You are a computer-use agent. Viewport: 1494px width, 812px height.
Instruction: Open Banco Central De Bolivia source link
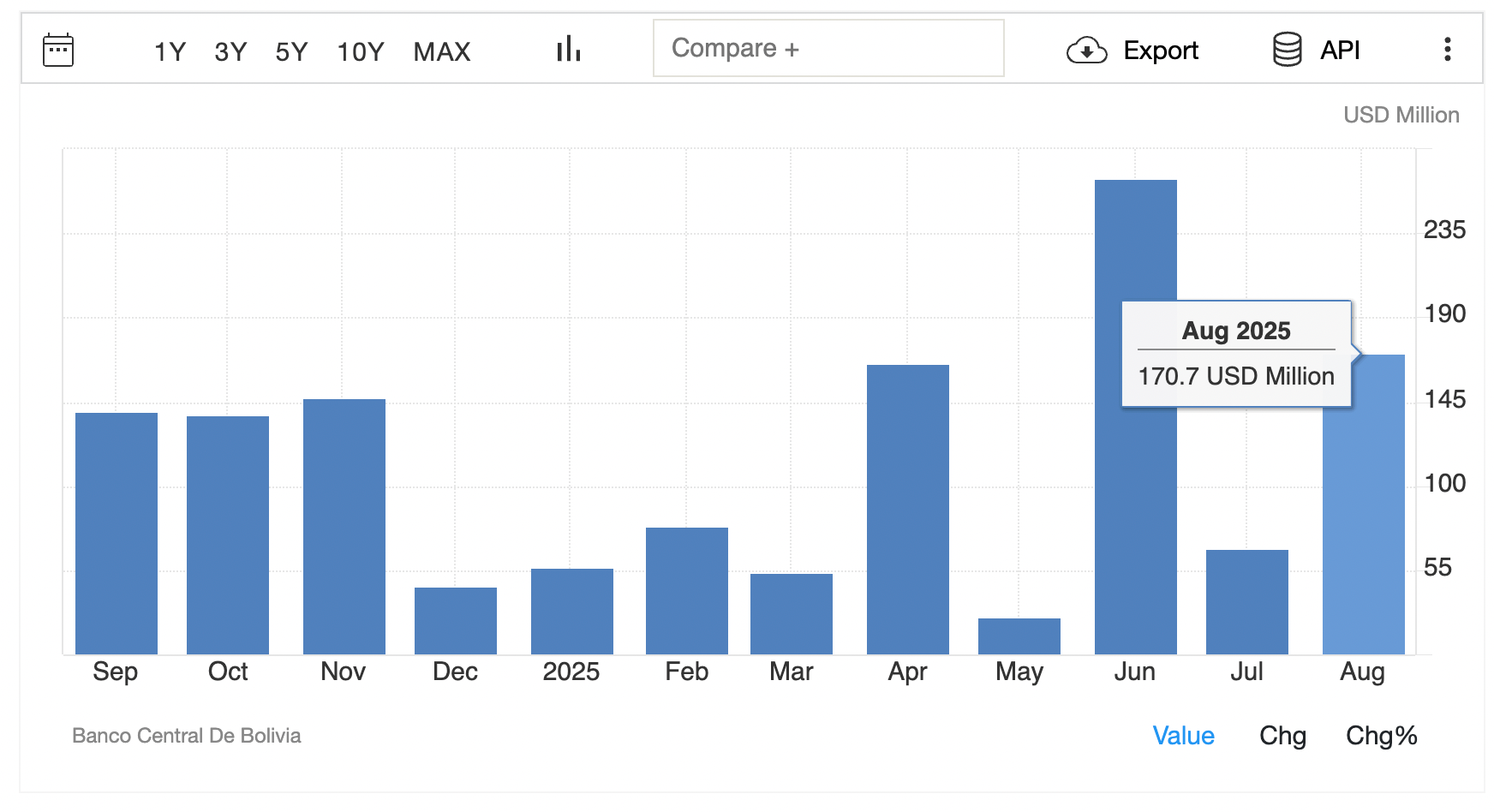click(187, 736)
